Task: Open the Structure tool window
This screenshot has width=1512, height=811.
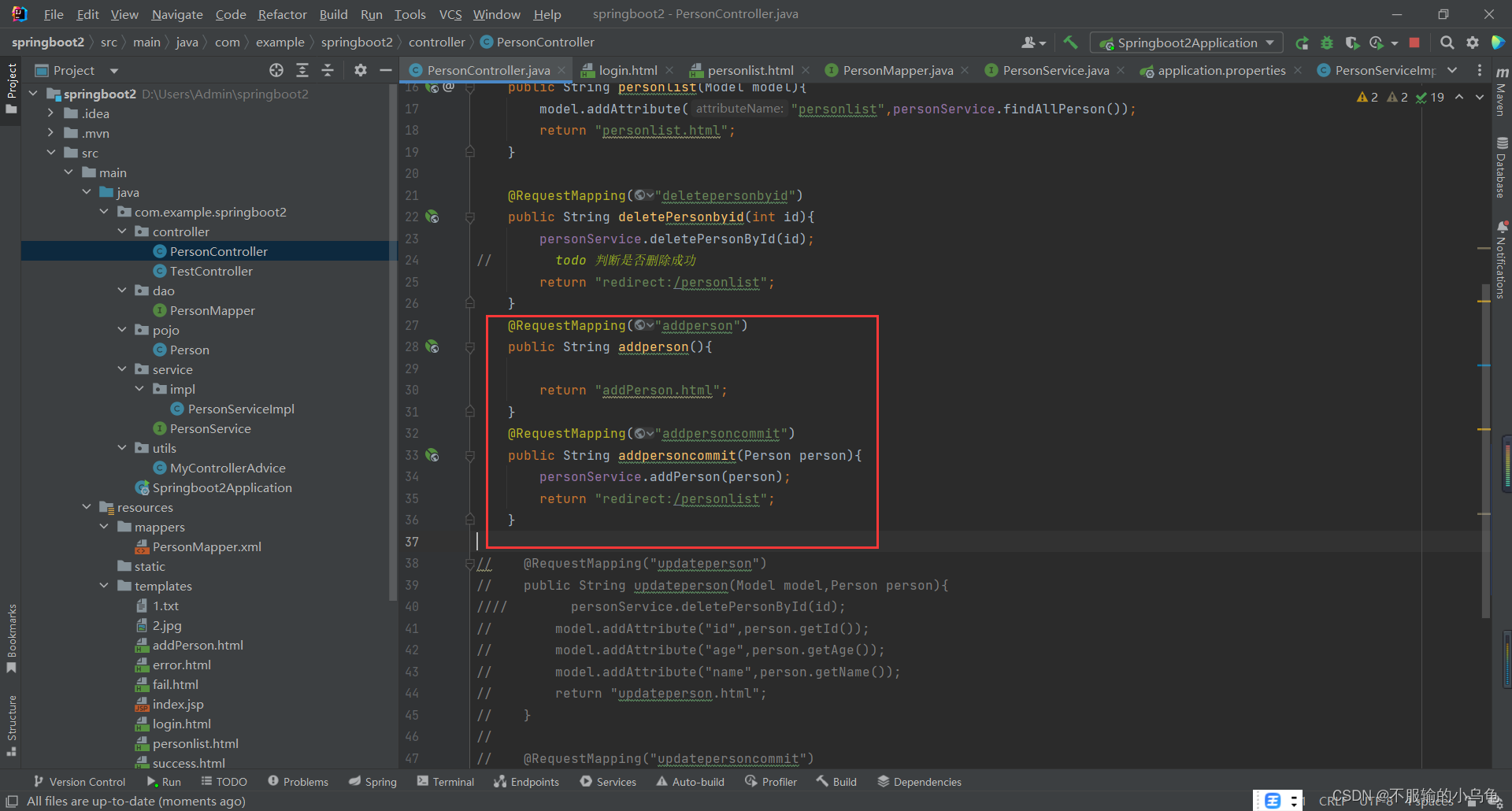Action: point(11,725)
